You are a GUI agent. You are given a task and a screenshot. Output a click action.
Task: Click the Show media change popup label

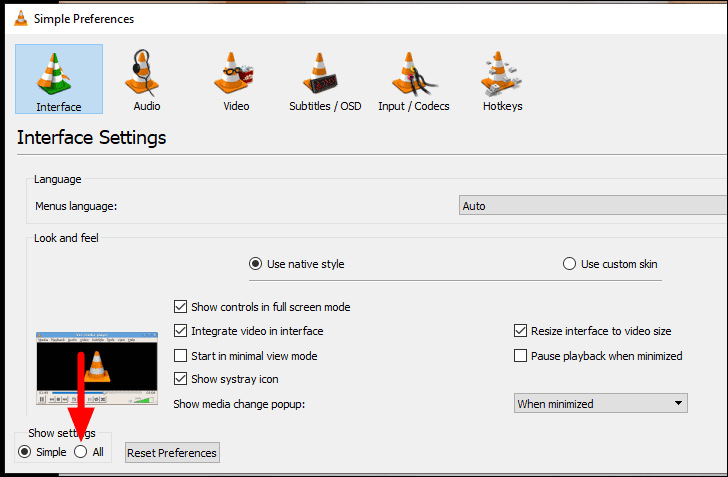(239, 404)
